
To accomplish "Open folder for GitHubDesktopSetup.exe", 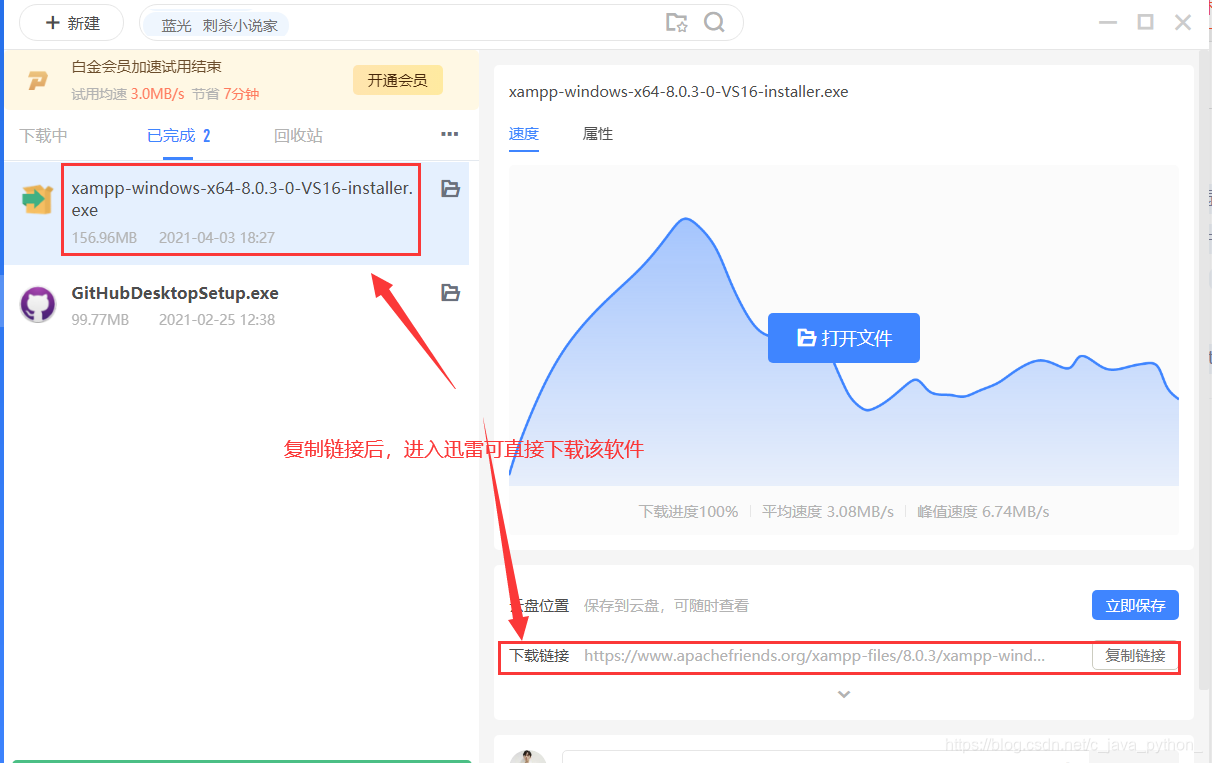I will pyautogui.click(x=451, y=293).
